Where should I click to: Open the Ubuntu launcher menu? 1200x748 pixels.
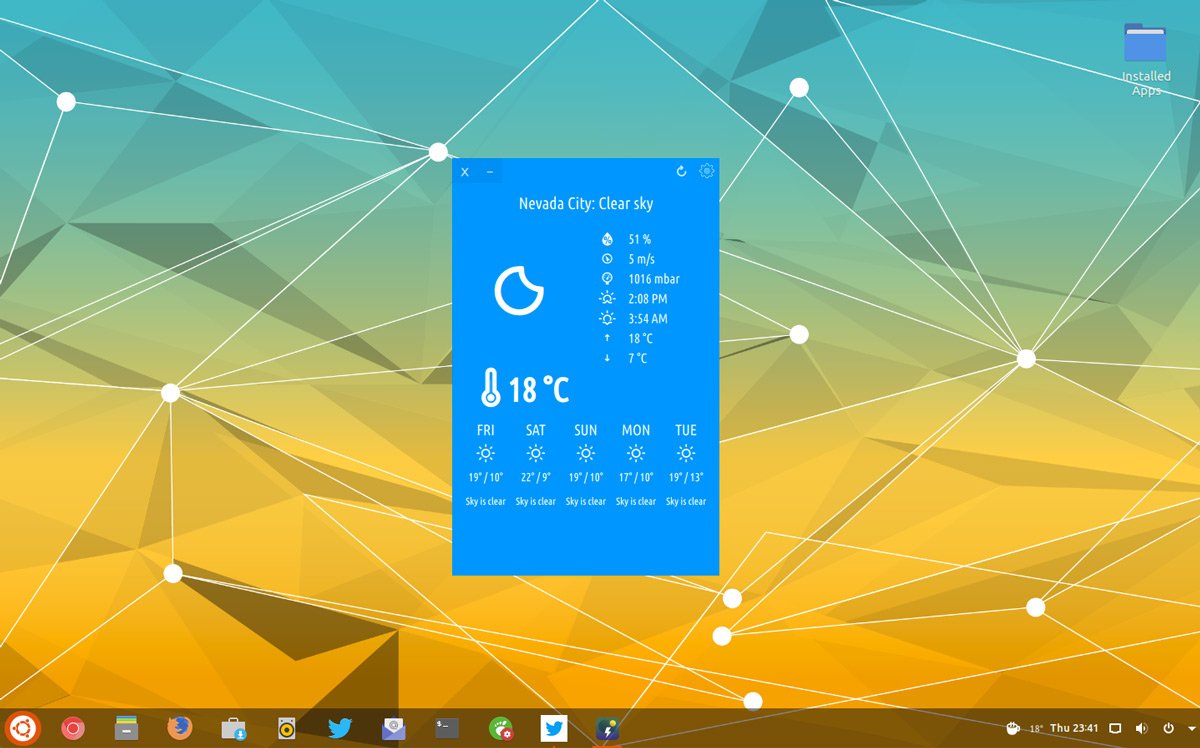point(21,728)
